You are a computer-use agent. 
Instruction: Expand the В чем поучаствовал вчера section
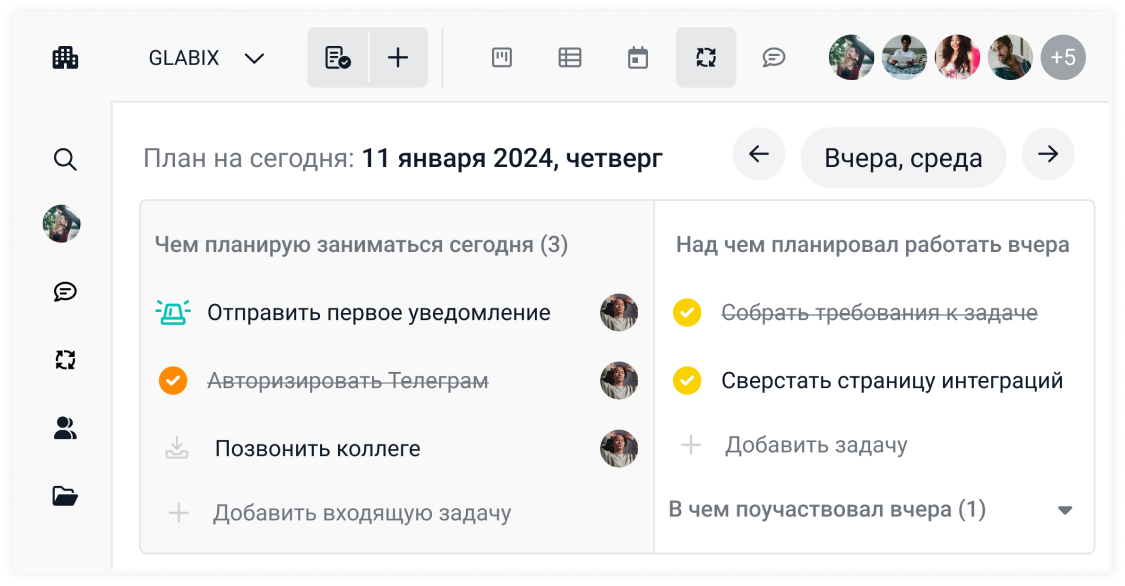point(1065,510)
